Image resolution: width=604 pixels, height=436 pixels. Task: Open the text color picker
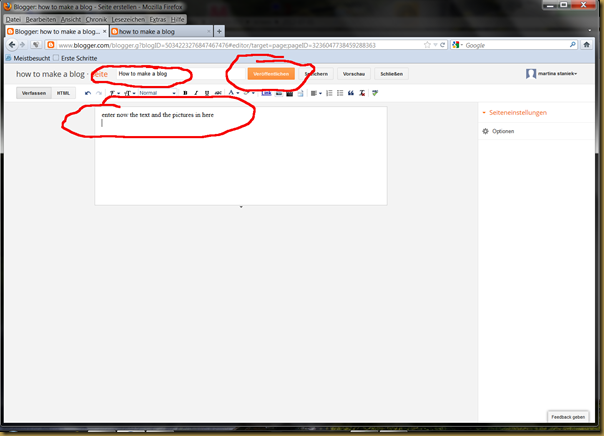(x=233, y=93)
